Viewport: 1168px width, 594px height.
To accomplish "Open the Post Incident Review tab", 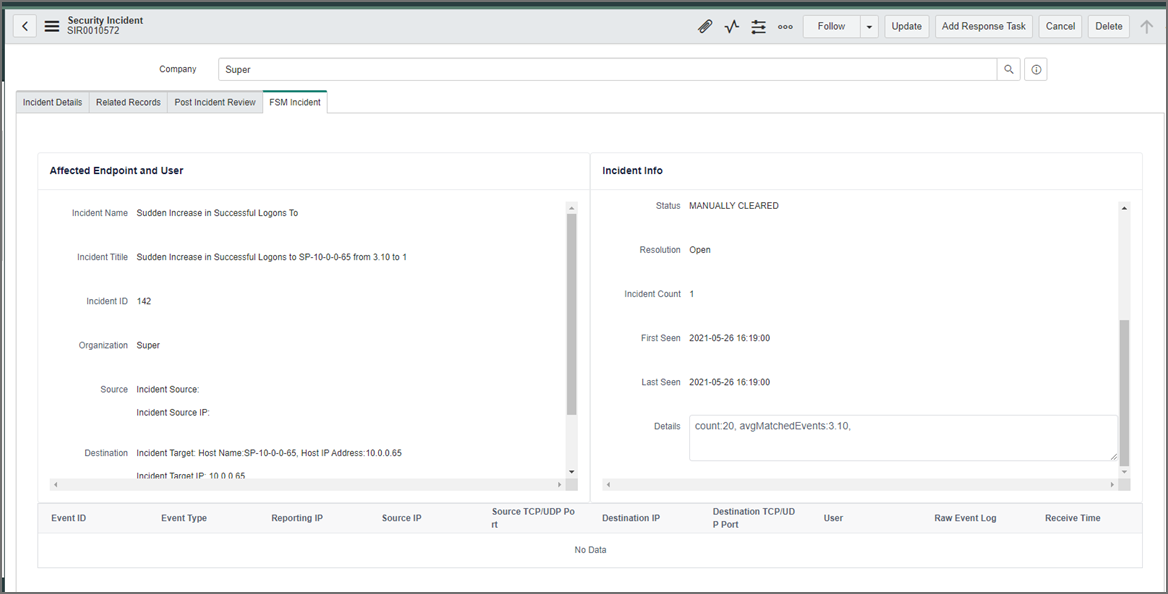I will [x=215, y=102].
